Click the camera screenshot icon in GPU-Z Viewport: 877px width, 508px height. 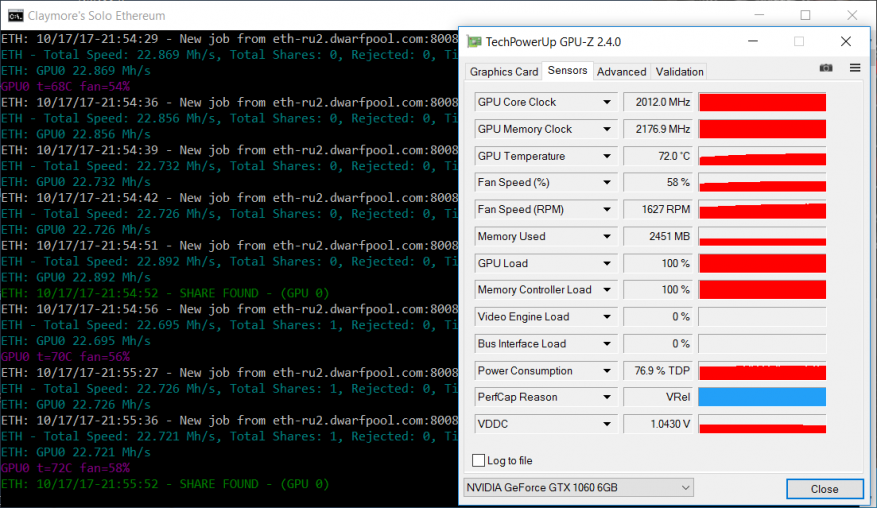tap(826, 68)
